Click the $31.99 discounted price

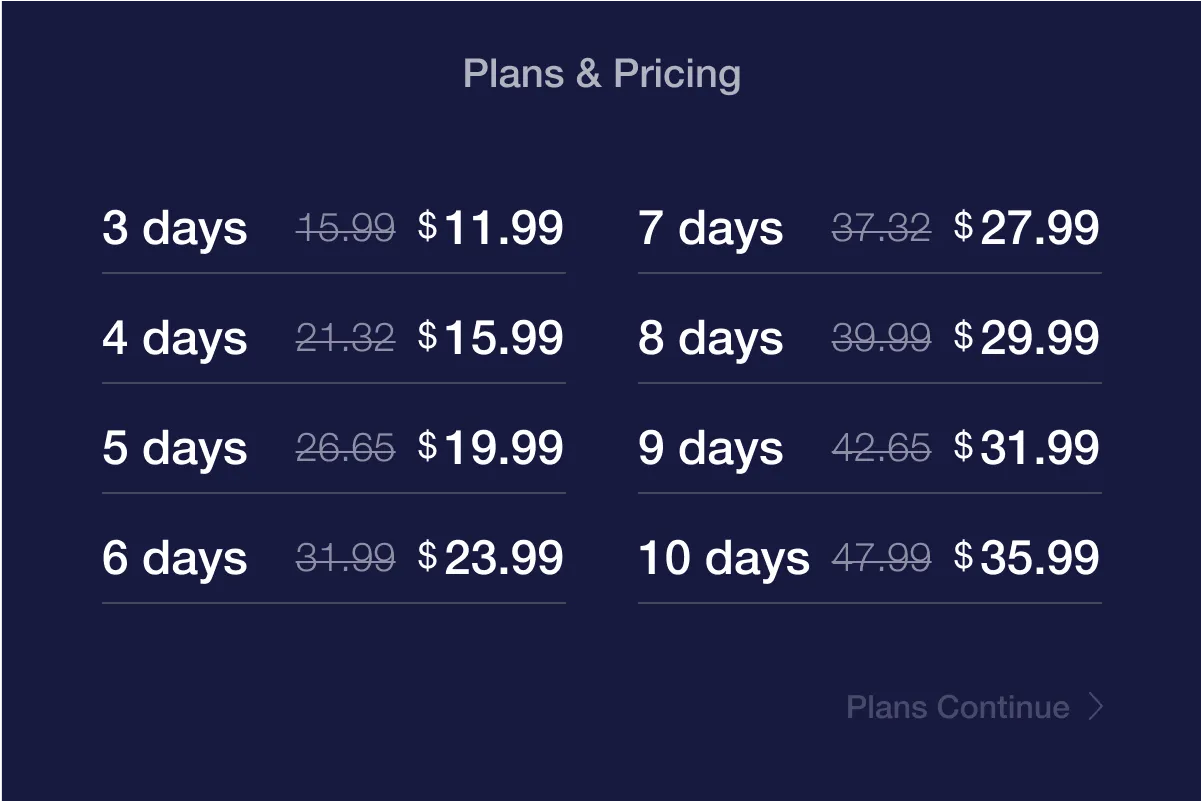[1027, 448]
